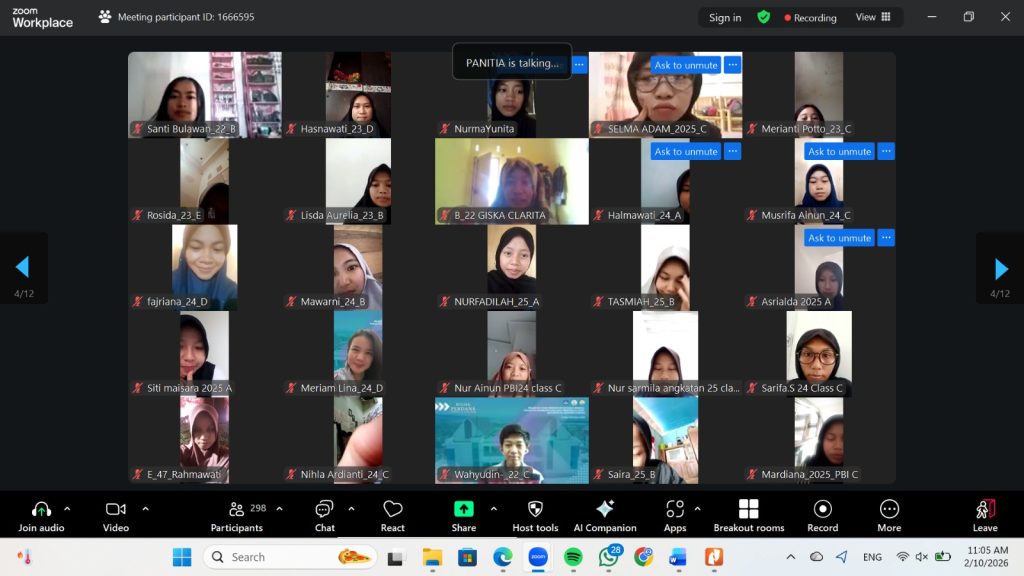Click Join audio headphone button
1024x576 pixels.
[x=41, y=515]
